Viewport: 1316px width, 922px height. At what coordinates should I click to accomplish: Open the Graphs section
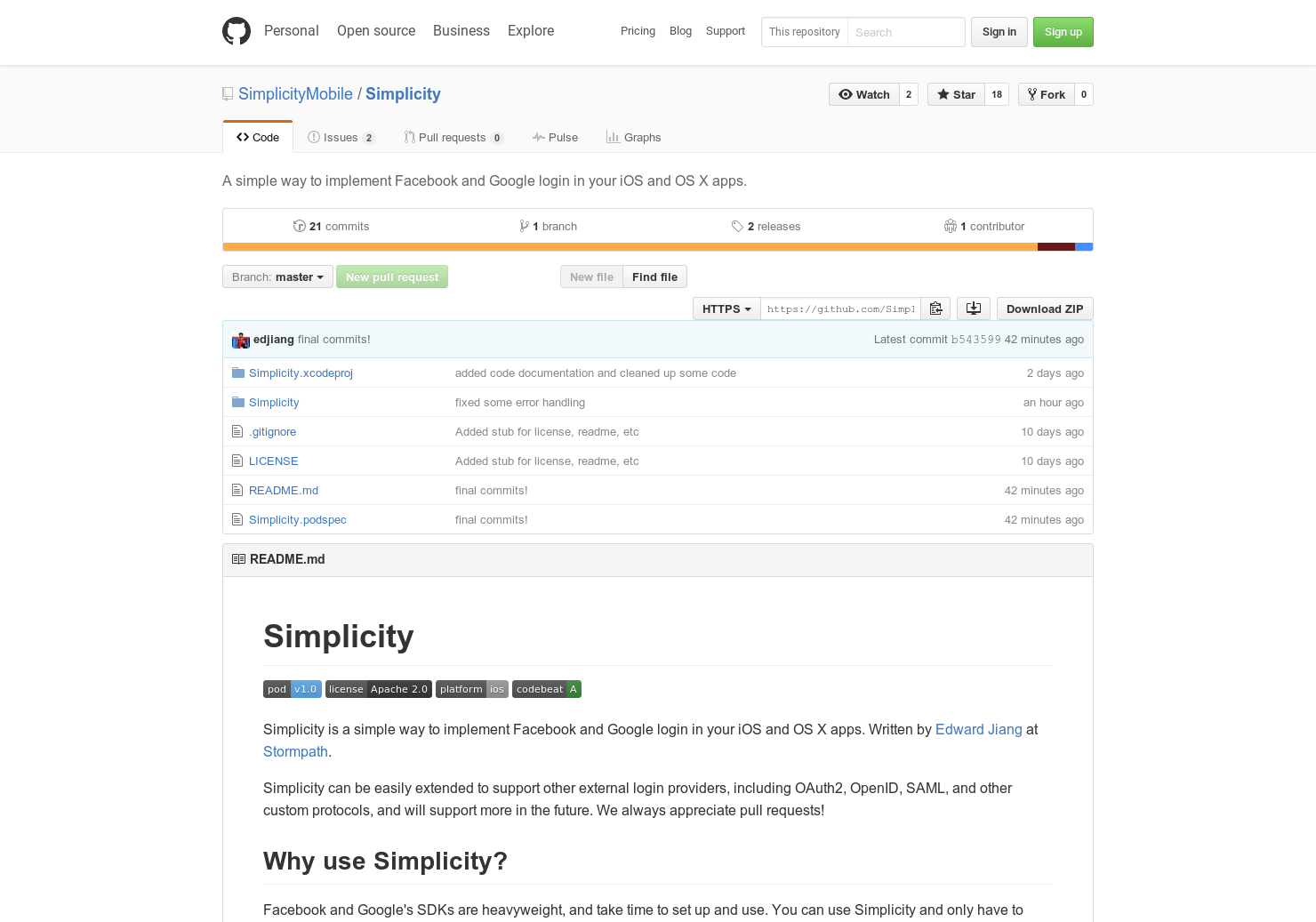tap(633, 137)
